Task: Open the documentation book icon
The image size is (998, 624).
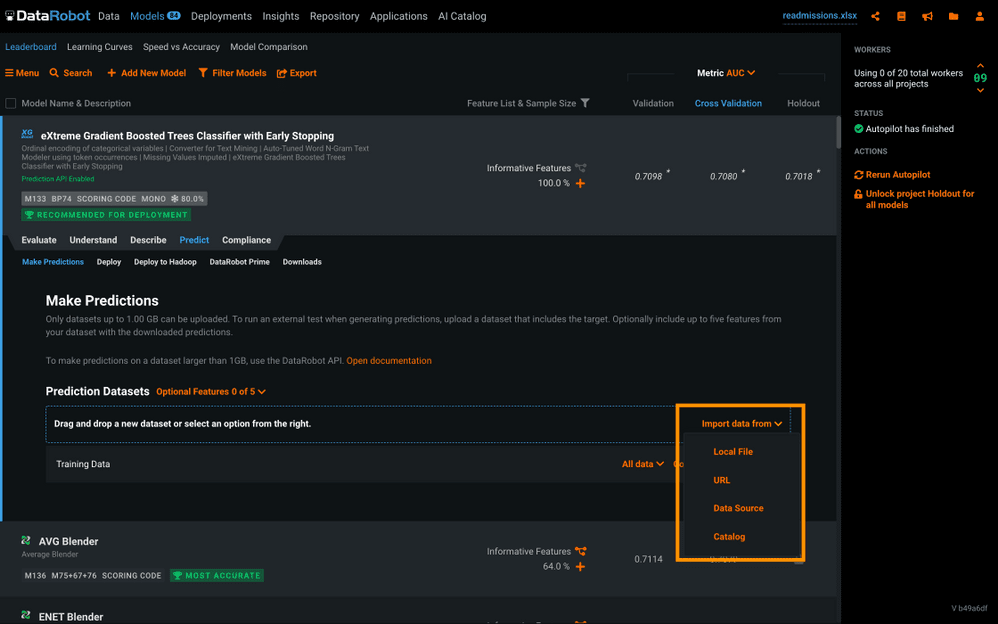Action: 901,17
